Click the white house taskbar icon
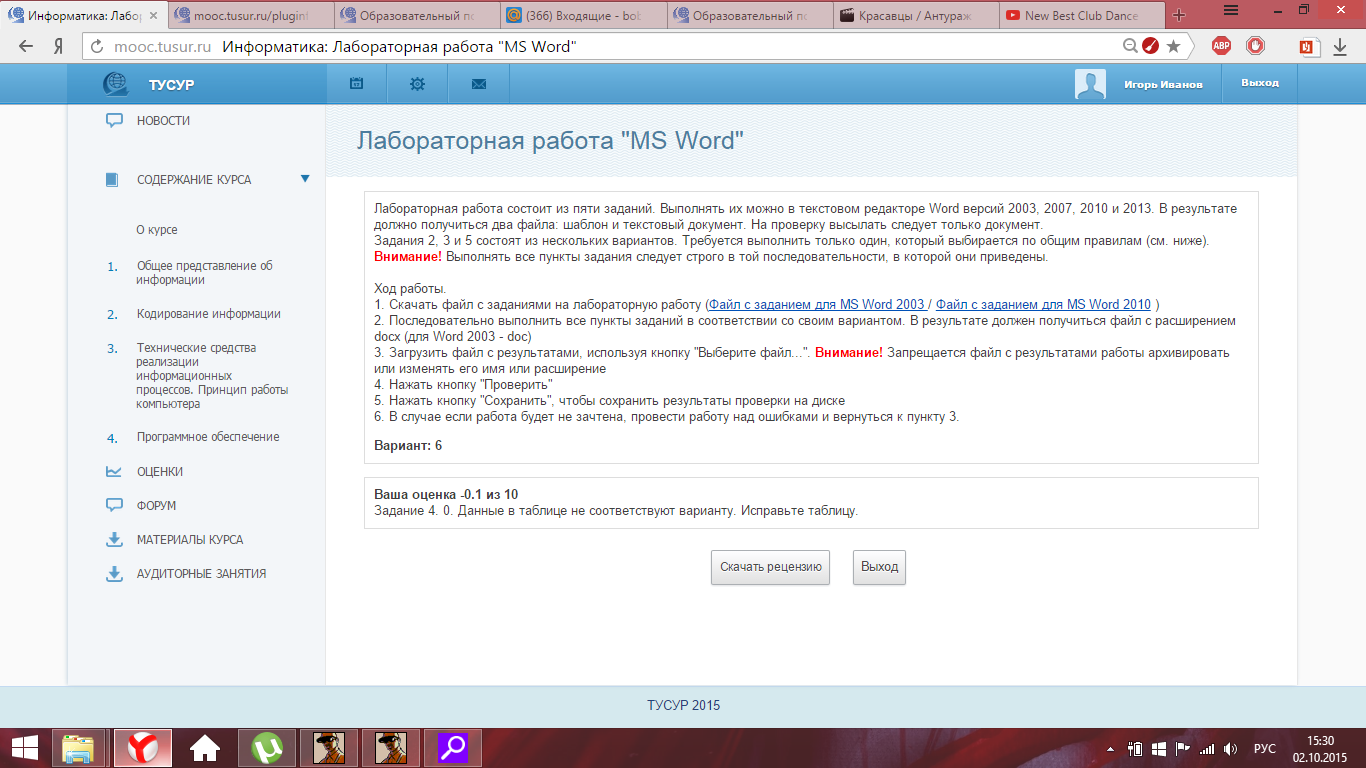 (x=205, y=748)
